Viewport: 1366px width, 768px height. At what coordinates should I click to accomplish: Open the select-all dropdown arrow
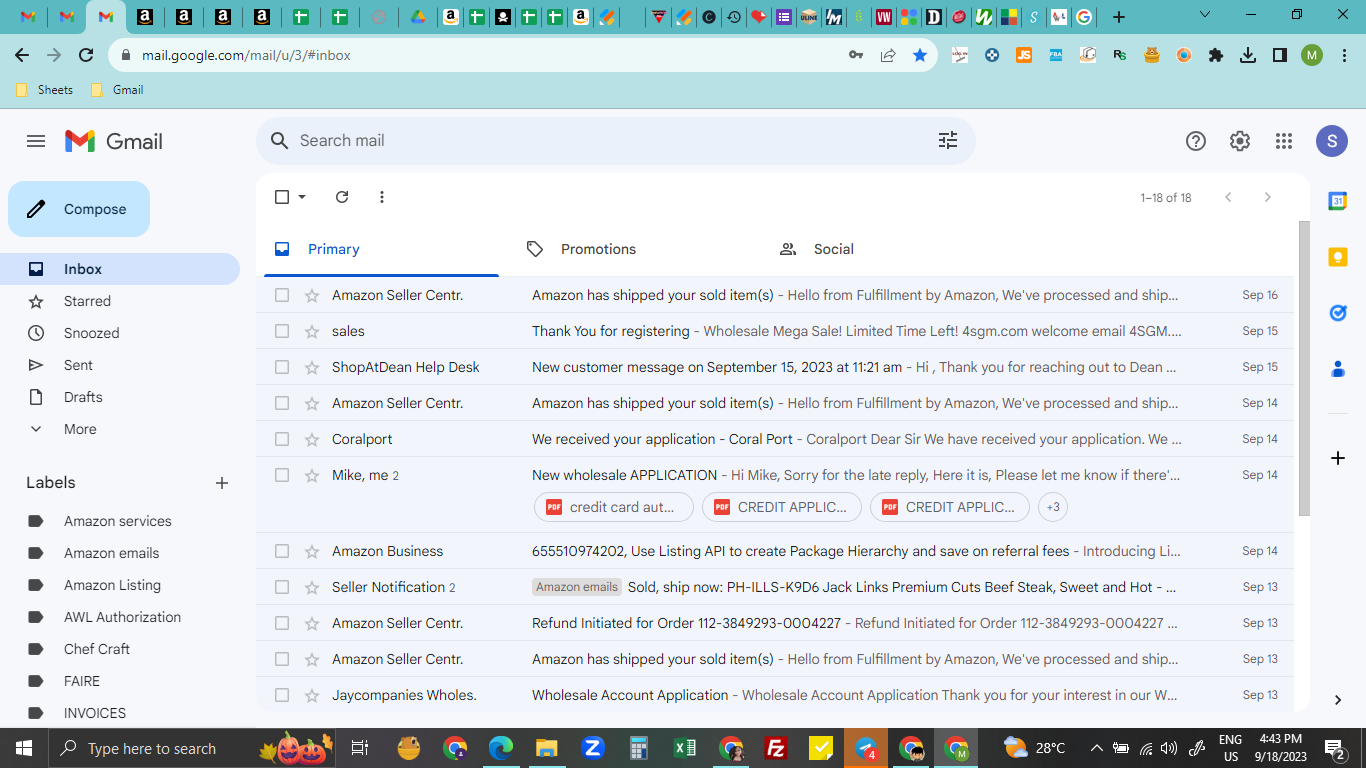pyautogui.click(x=302, y=197)
